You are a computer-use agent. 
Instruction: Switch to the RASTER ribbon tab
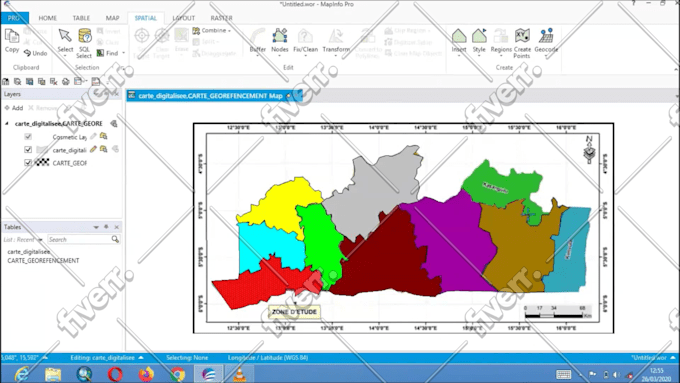221,18
